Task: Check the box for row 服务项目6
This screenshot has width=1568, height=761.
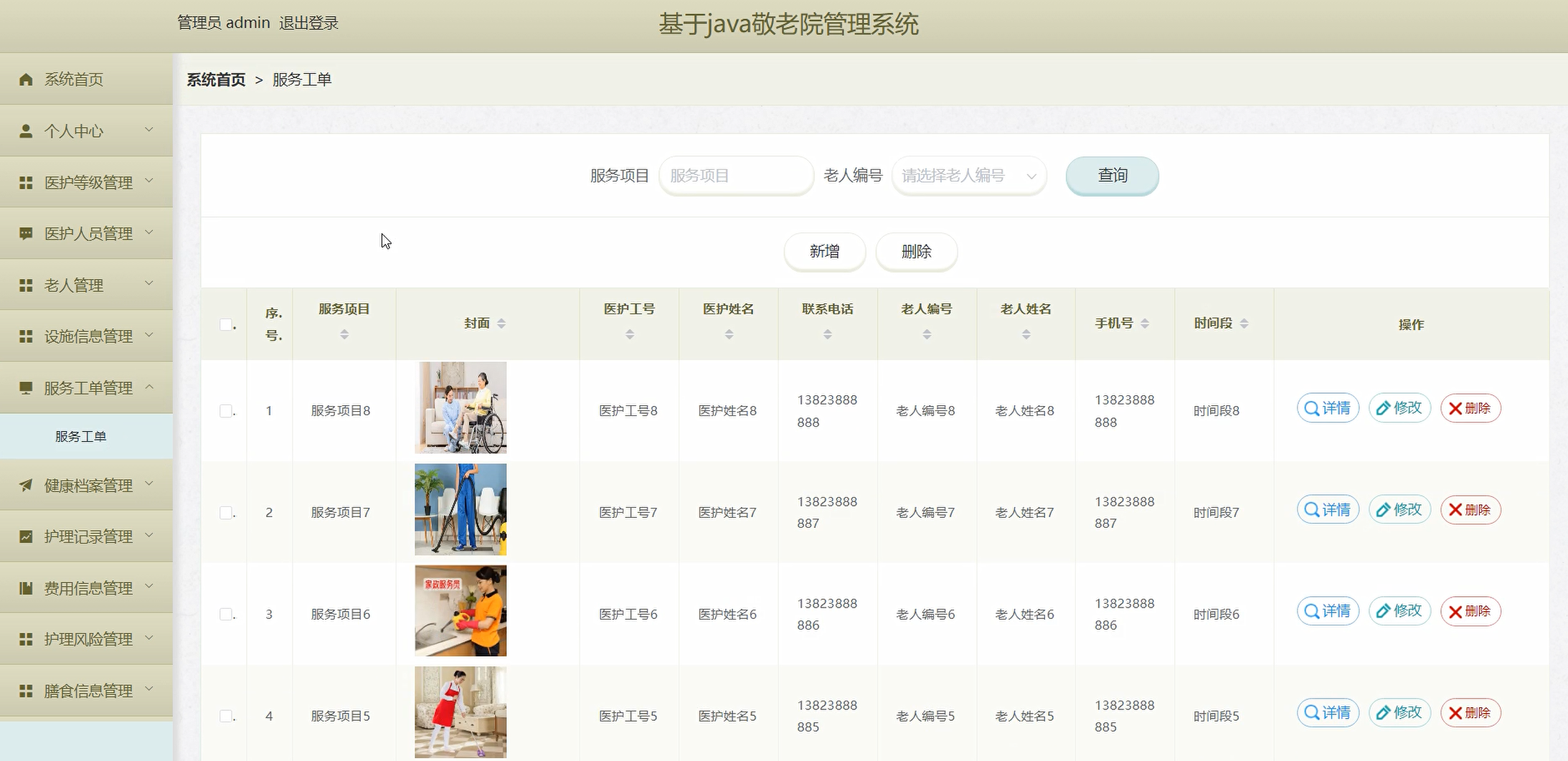Action: point(226,614)
